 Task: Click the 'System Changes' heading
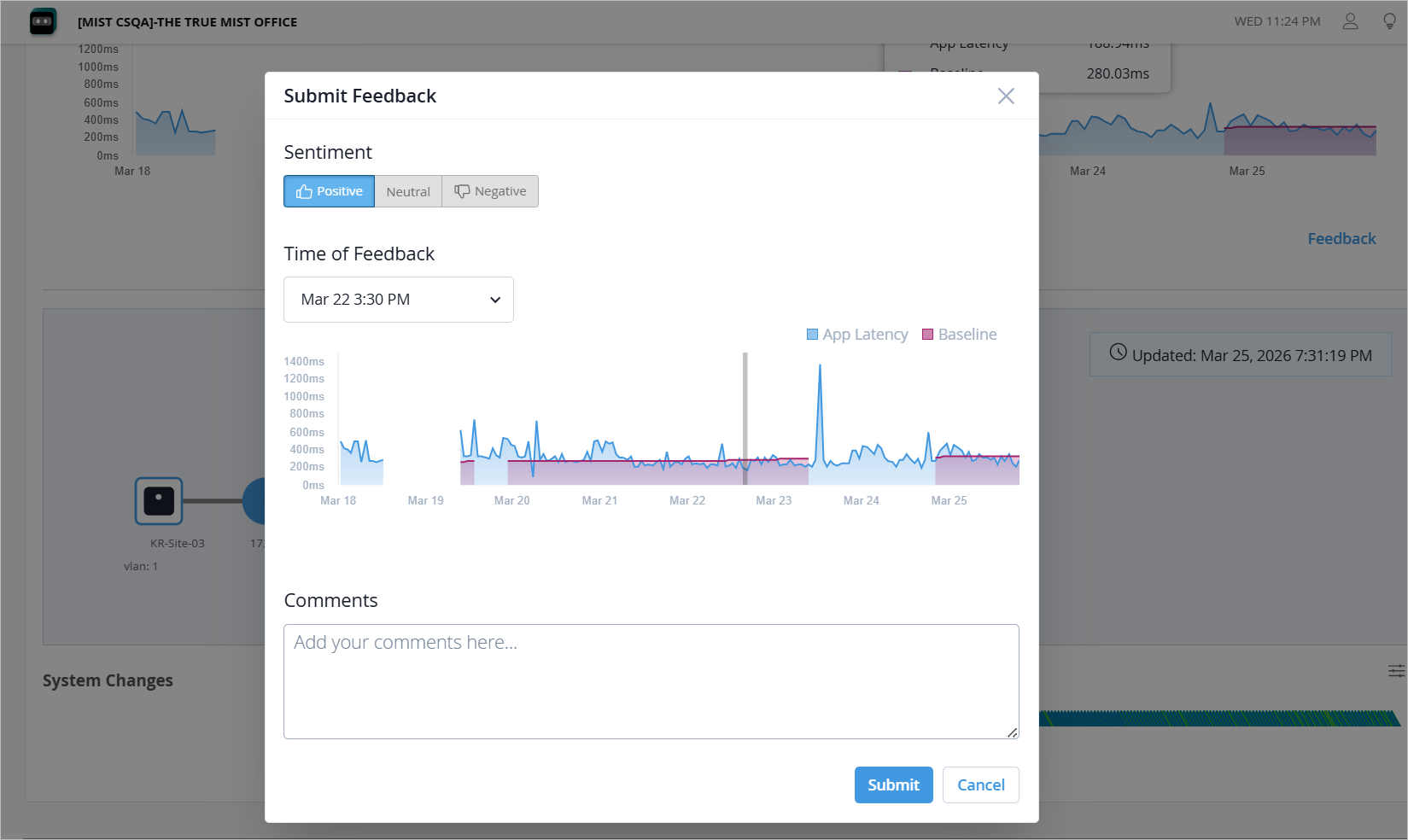tap(108, 680)
